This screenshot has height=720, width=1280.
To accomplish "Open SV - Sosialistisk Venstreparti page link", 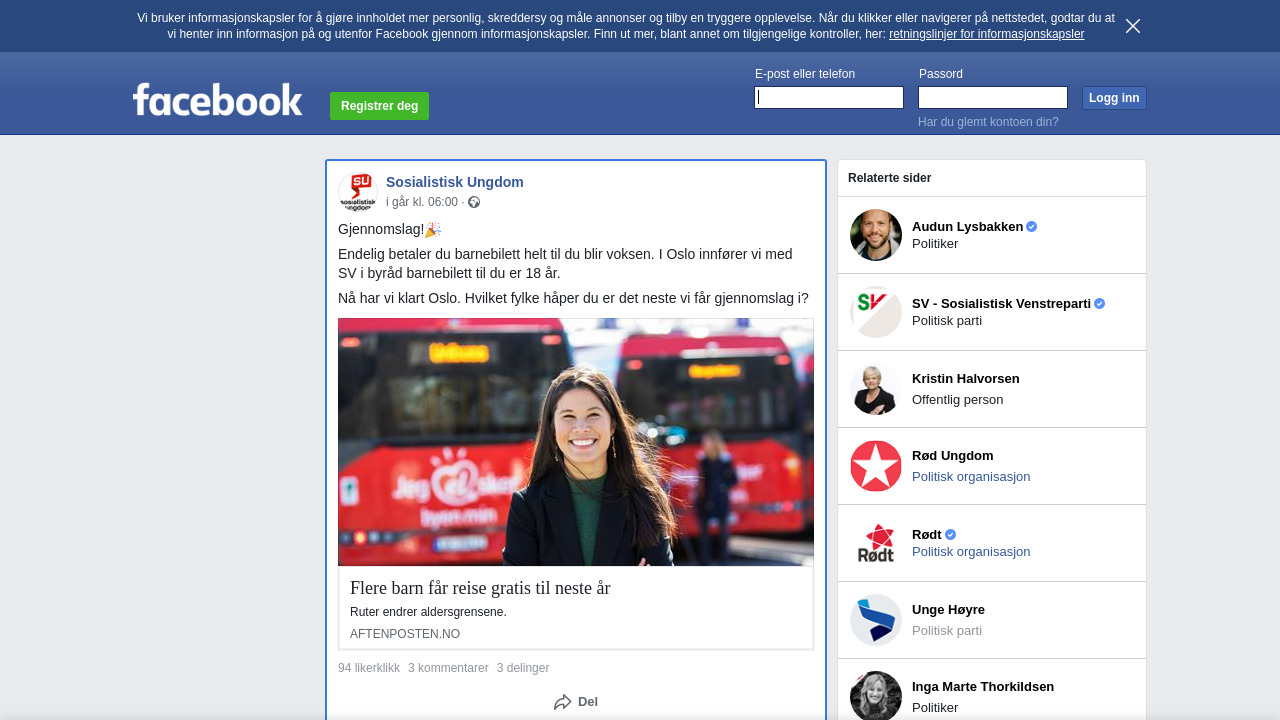I will pyautogui.click(x=1001, y=304).
